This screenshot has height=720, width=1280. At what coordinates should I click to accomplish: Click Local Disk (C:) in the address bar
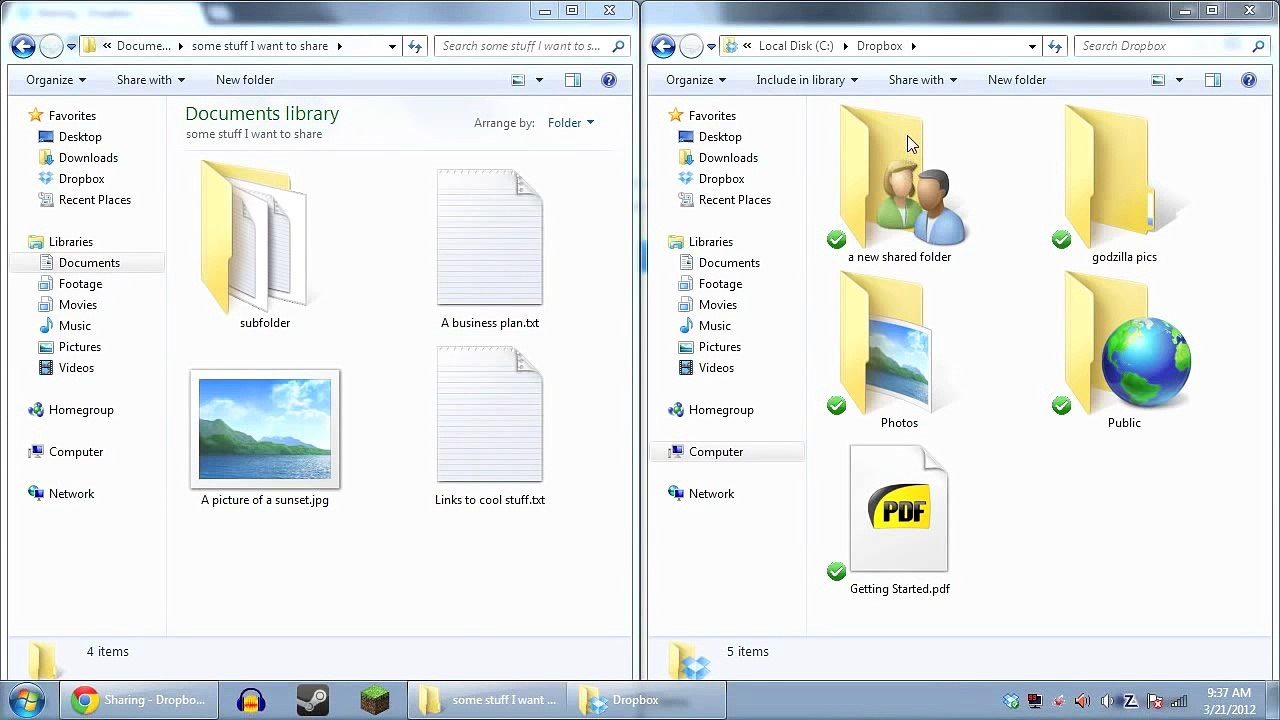tap(796, 46)
